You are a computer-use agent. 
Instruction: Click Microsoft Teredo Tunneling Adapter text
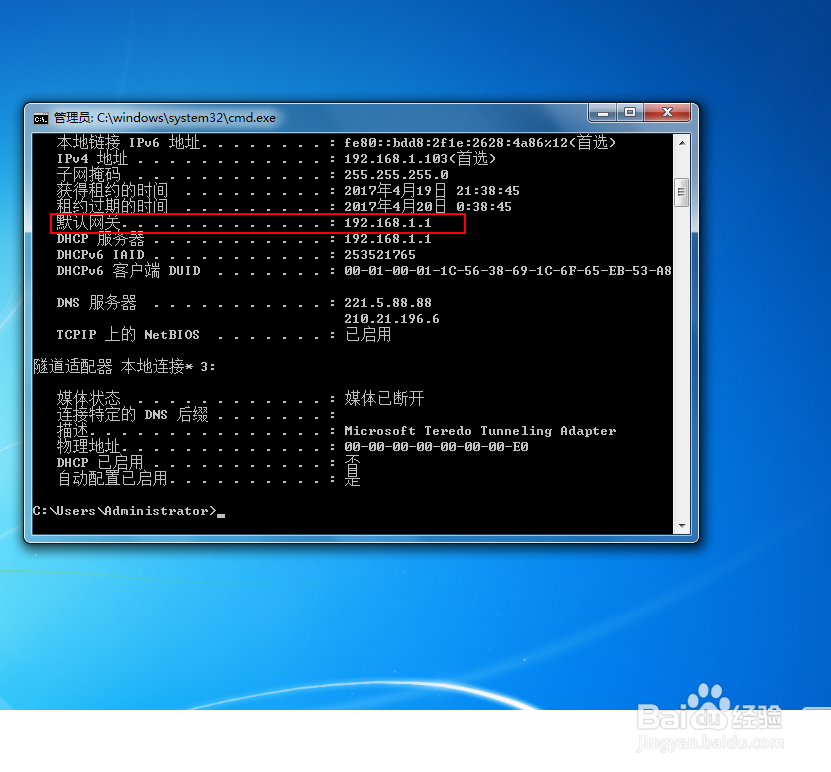(480, 431)
